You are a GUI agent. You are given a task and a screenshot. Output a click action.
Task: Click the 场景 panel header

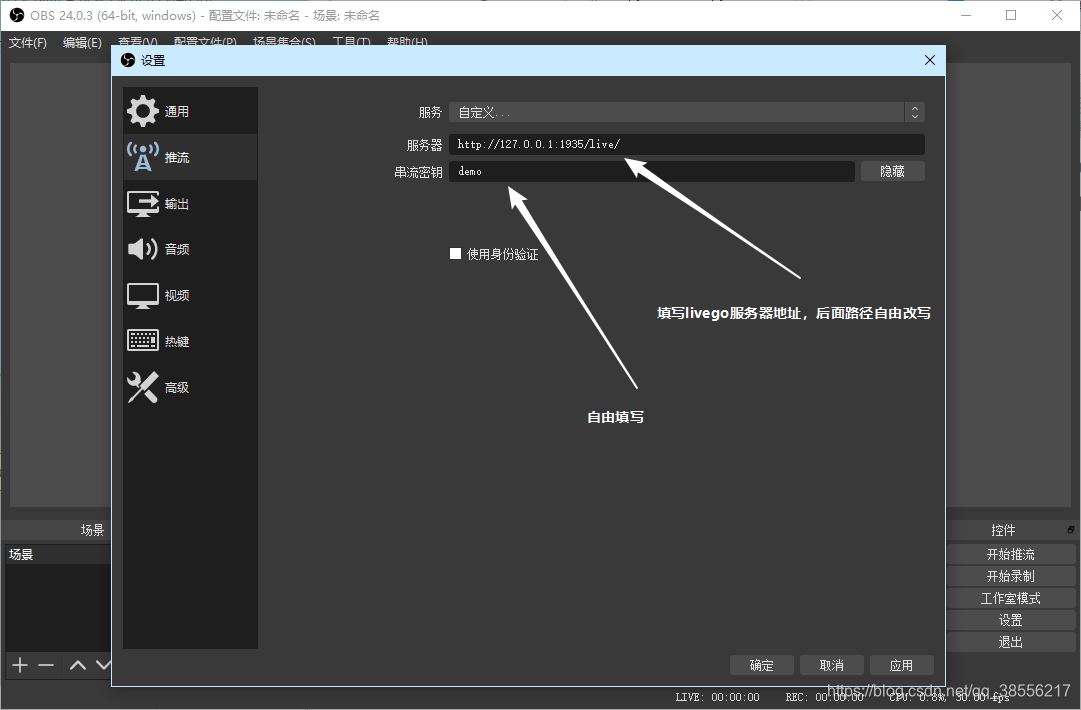coord(92,530)
